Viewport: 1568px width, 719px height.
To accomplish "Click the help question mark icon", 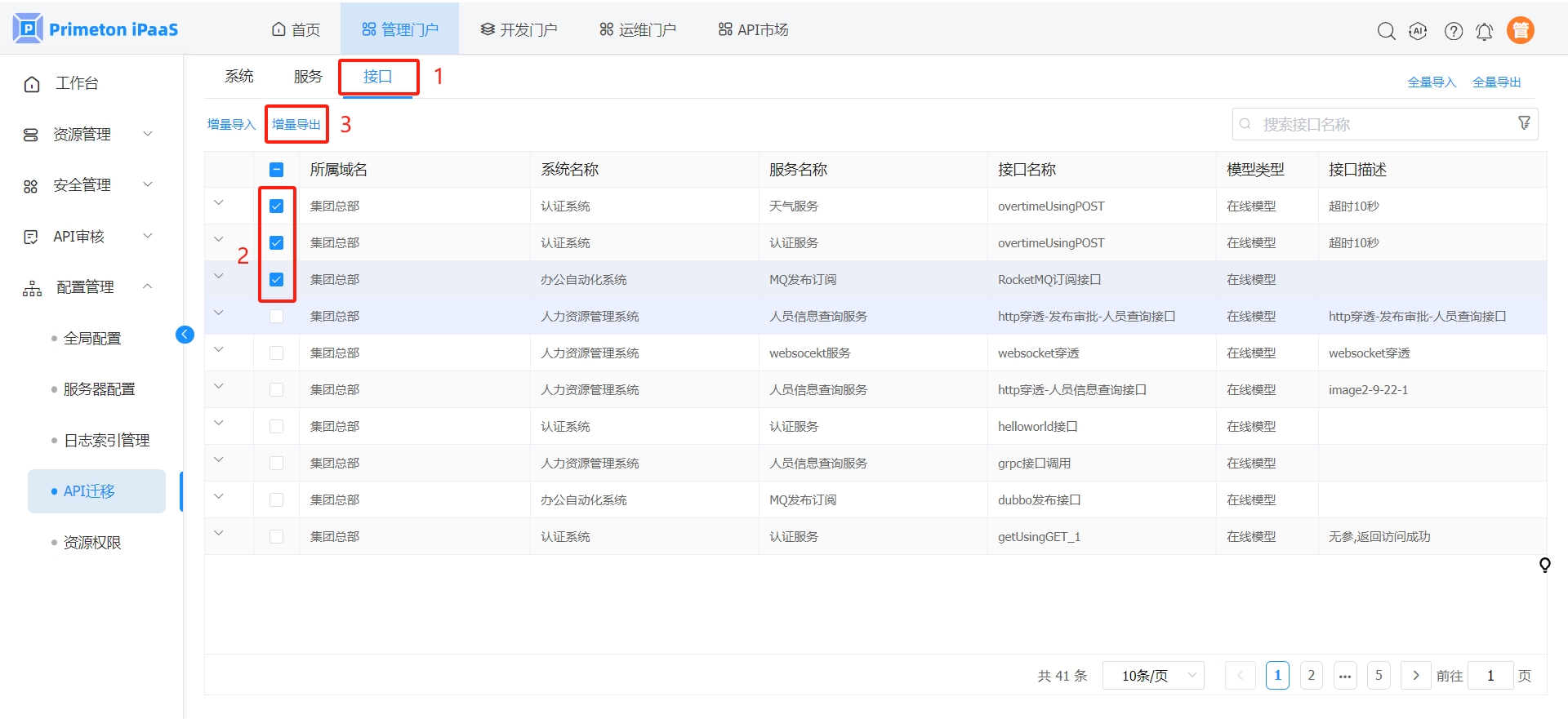I will pos(1453,31).
